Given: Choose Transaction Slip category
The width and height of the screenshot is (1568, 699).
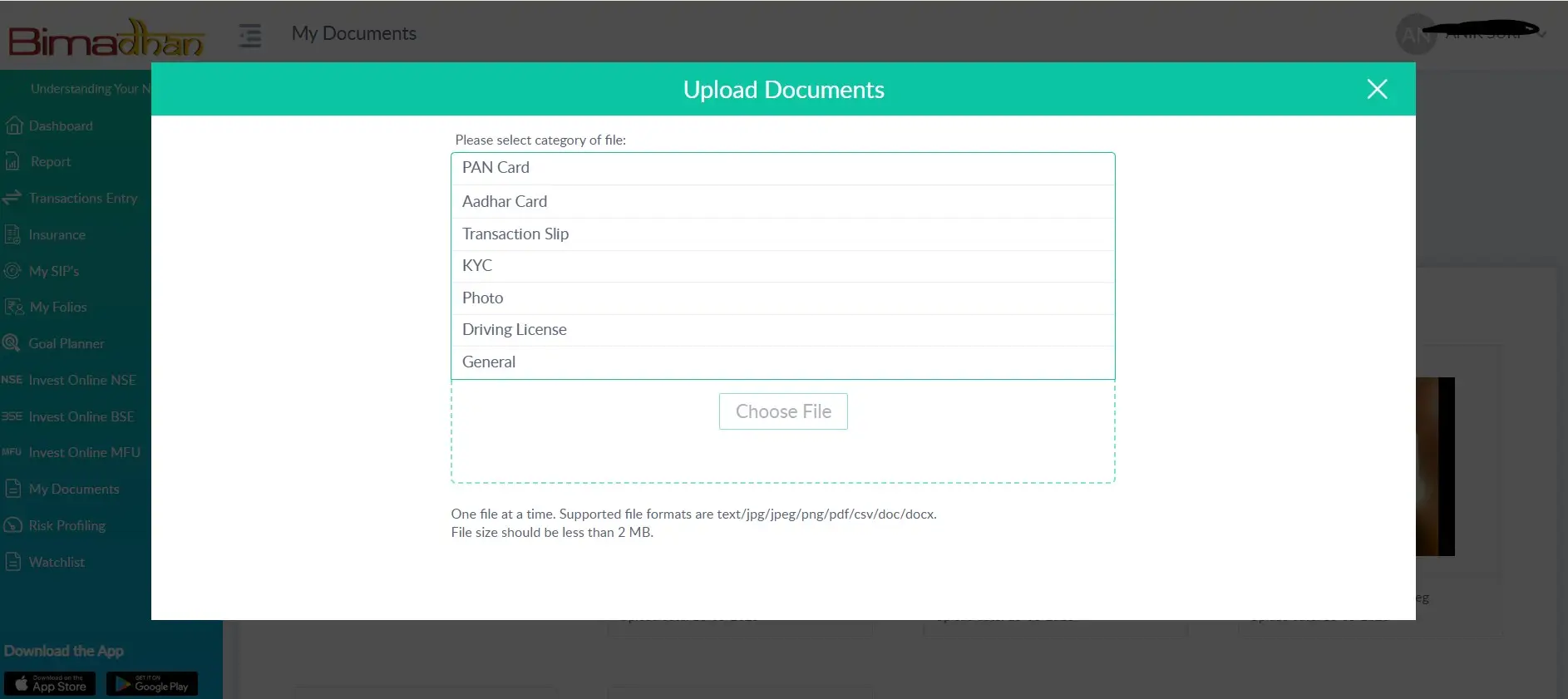Looking at the screenshot, I should 782,234.
